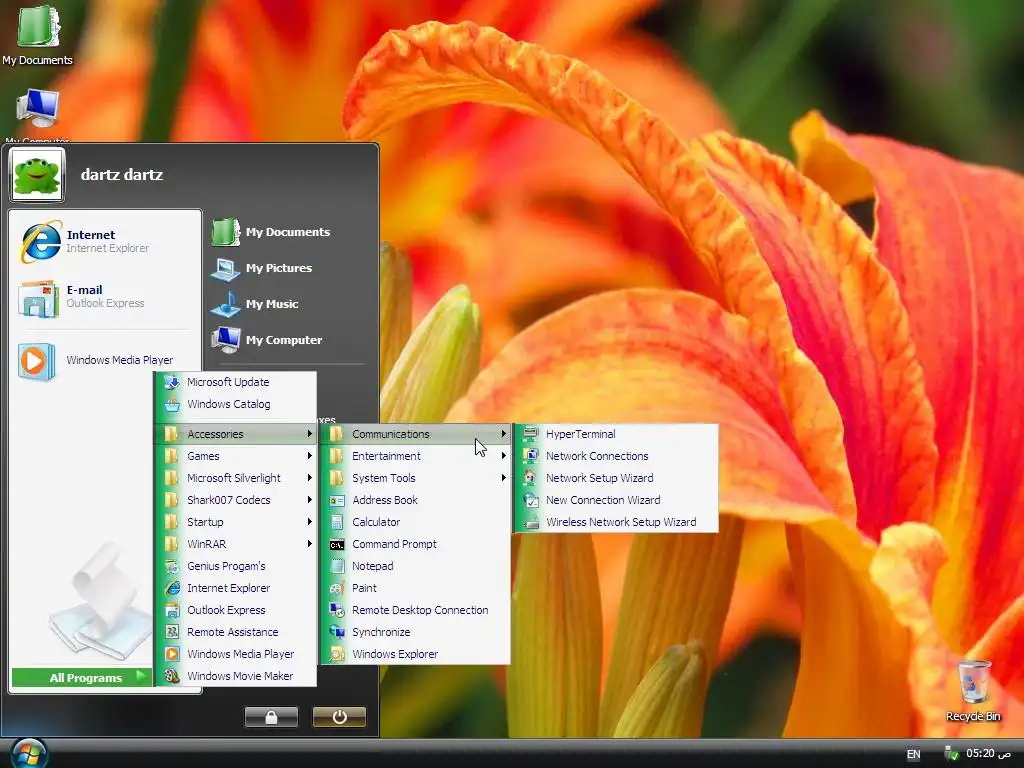The width and height of the screenshot is (1024, 768).
Task: Click the Startup folder label
Action: pos(205,522)
